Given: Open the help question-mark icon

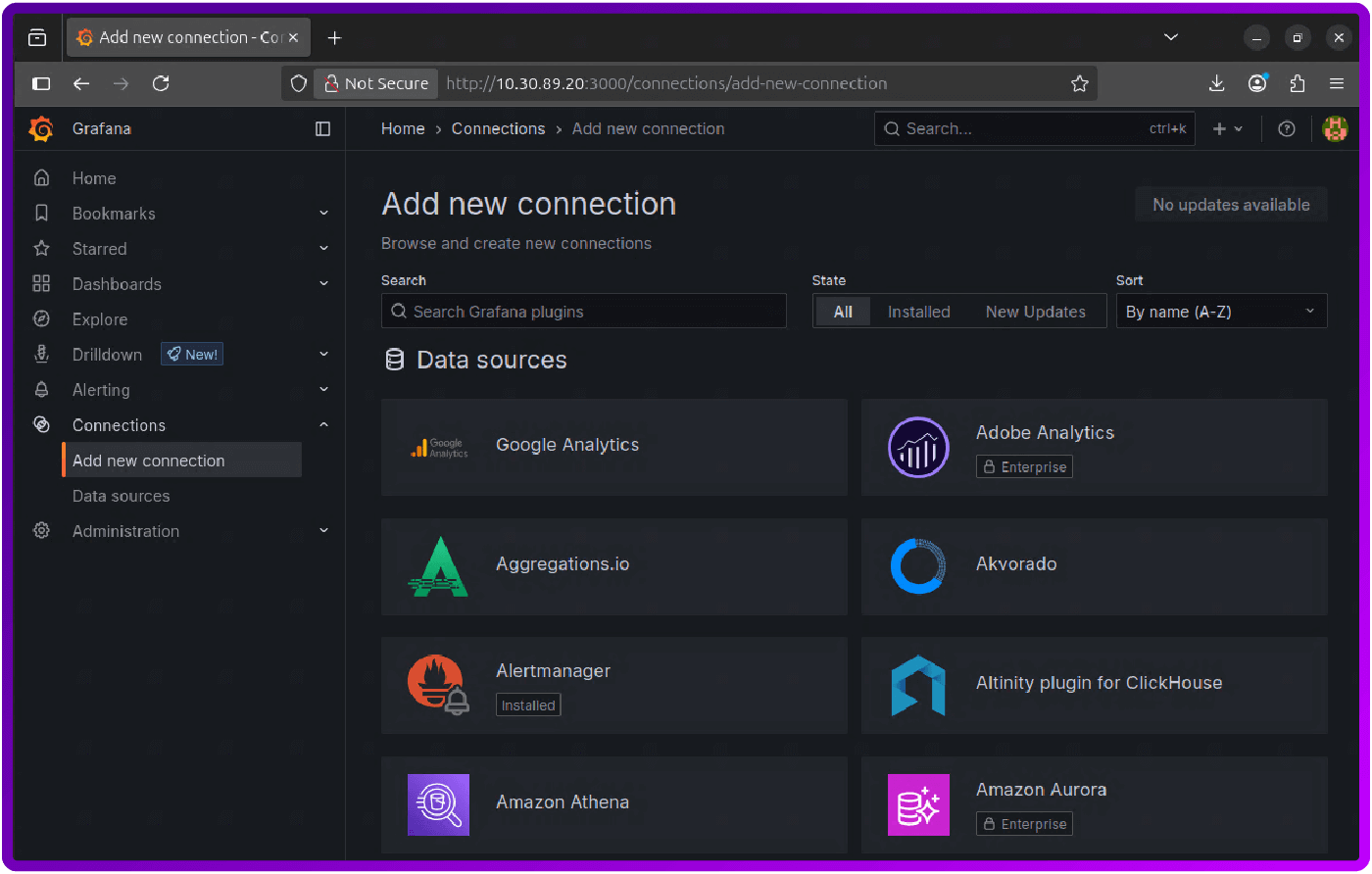Looking at the screenshot, I should pyautogui.click(x=1286, y=128).
